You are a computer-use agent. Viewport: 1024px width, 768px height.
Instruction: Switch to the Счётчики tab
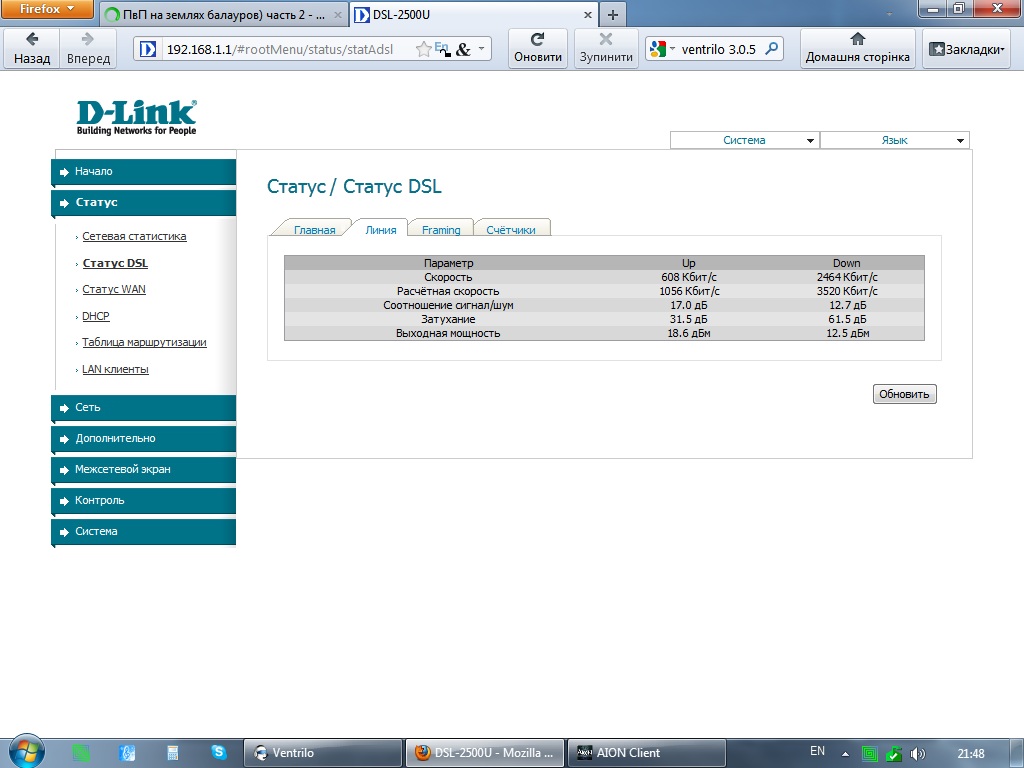(x=511, y=229)
